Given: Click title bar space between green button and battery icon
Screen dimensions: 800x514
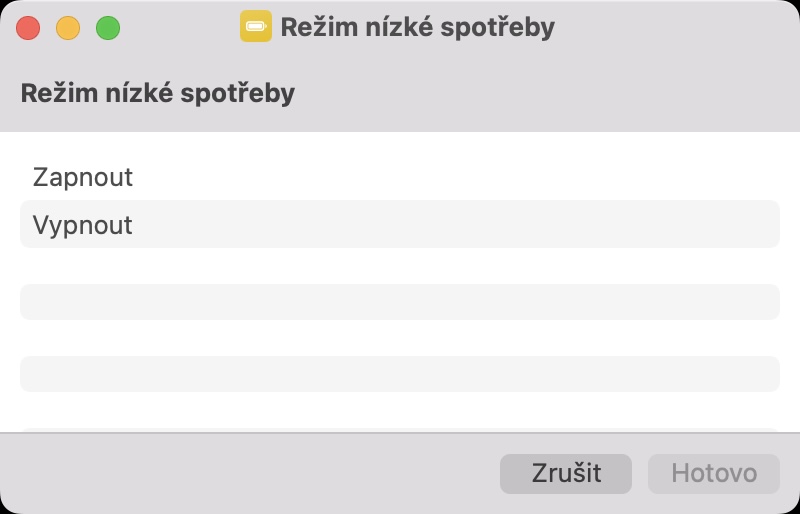Looking at the screenshot, I should pyautogui.click(x=180, y=27).
